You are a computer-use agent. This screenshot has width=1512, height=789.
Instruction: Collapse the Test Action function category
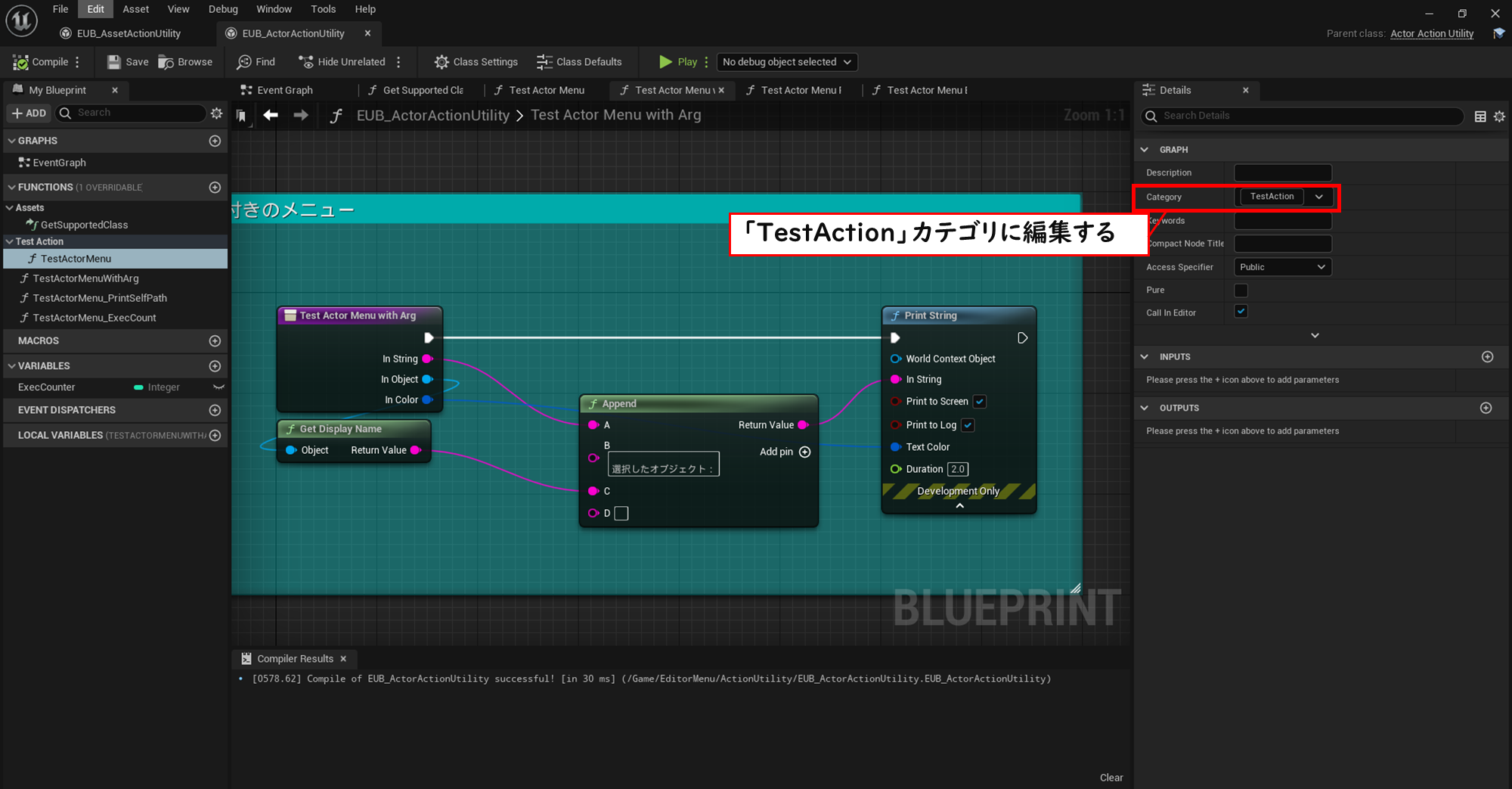[10, 241]
